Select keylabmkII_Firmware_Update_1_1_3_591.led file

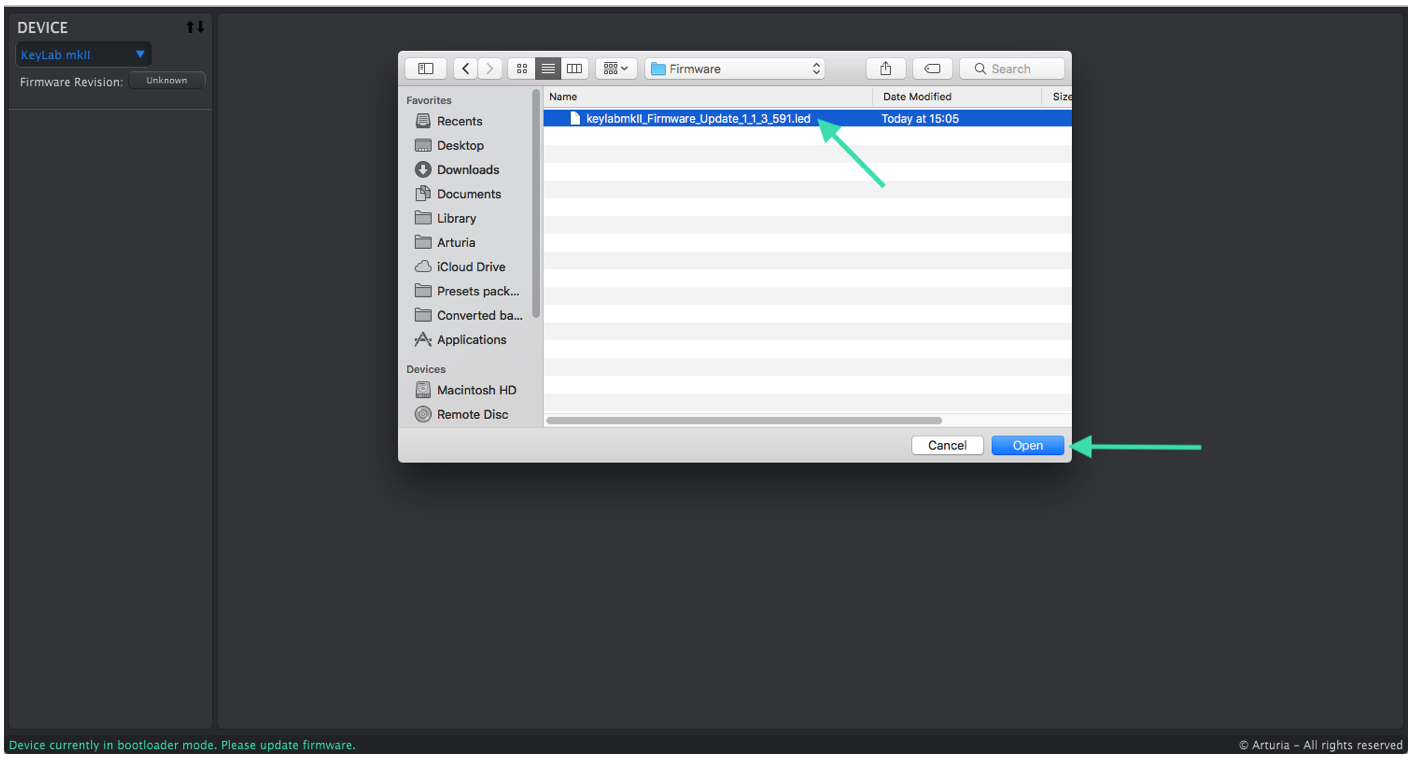(x=697, y=119)
